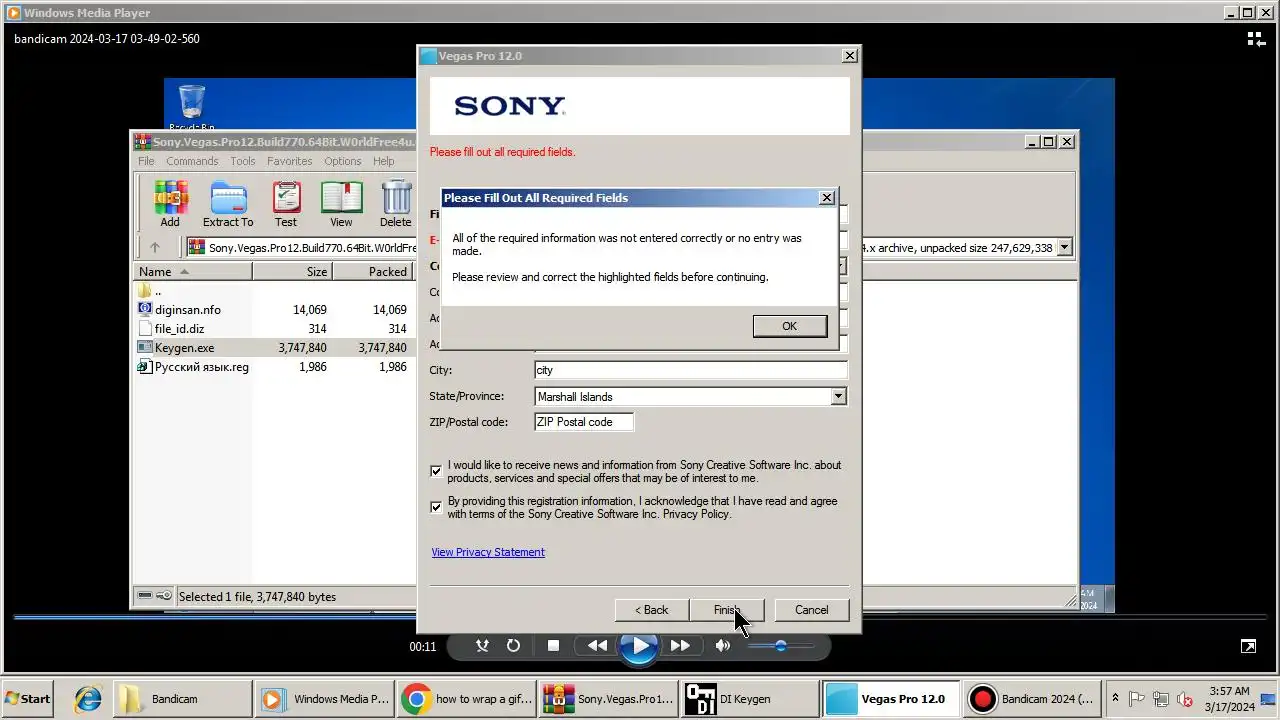Click the video seek progress bar
This screenshot has width=1280, height=720.
[640, 618]
